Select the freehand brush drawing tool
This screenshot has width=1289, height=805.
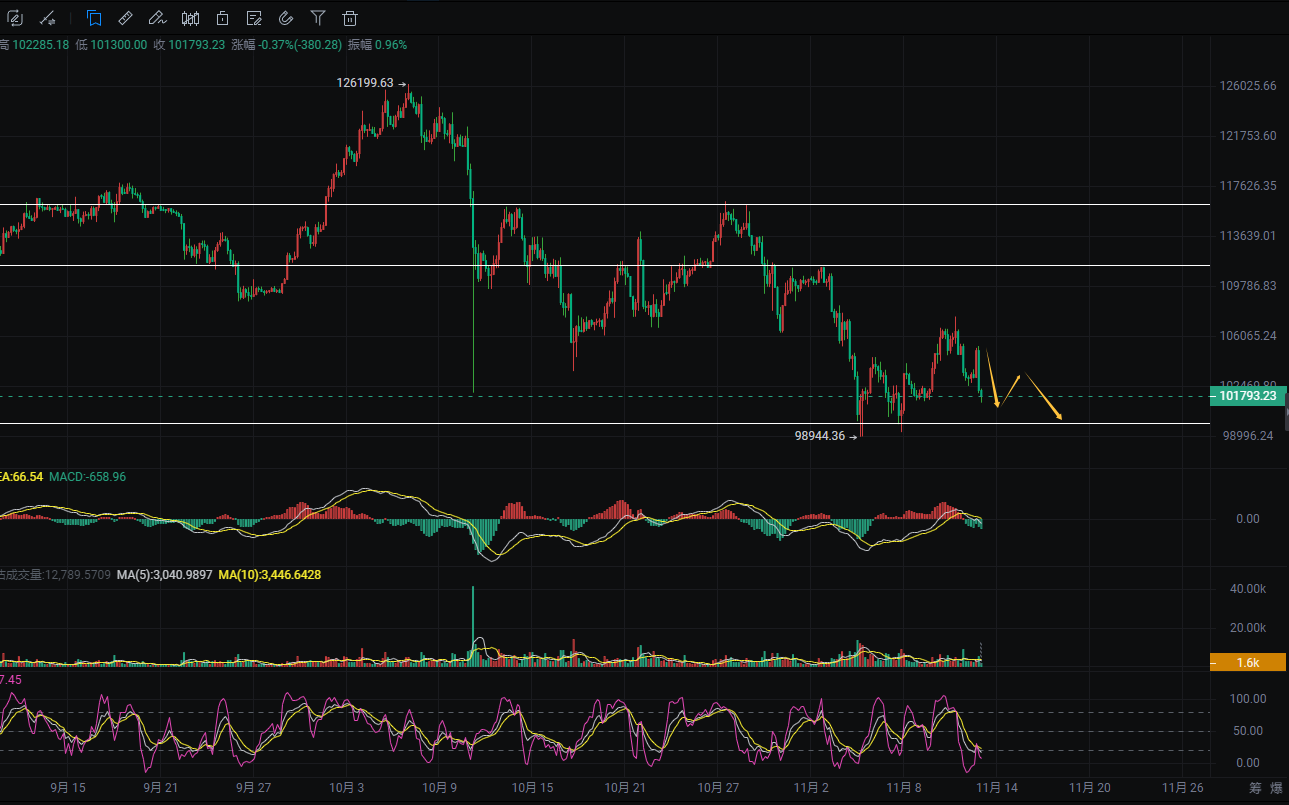(x=157, y=18)
